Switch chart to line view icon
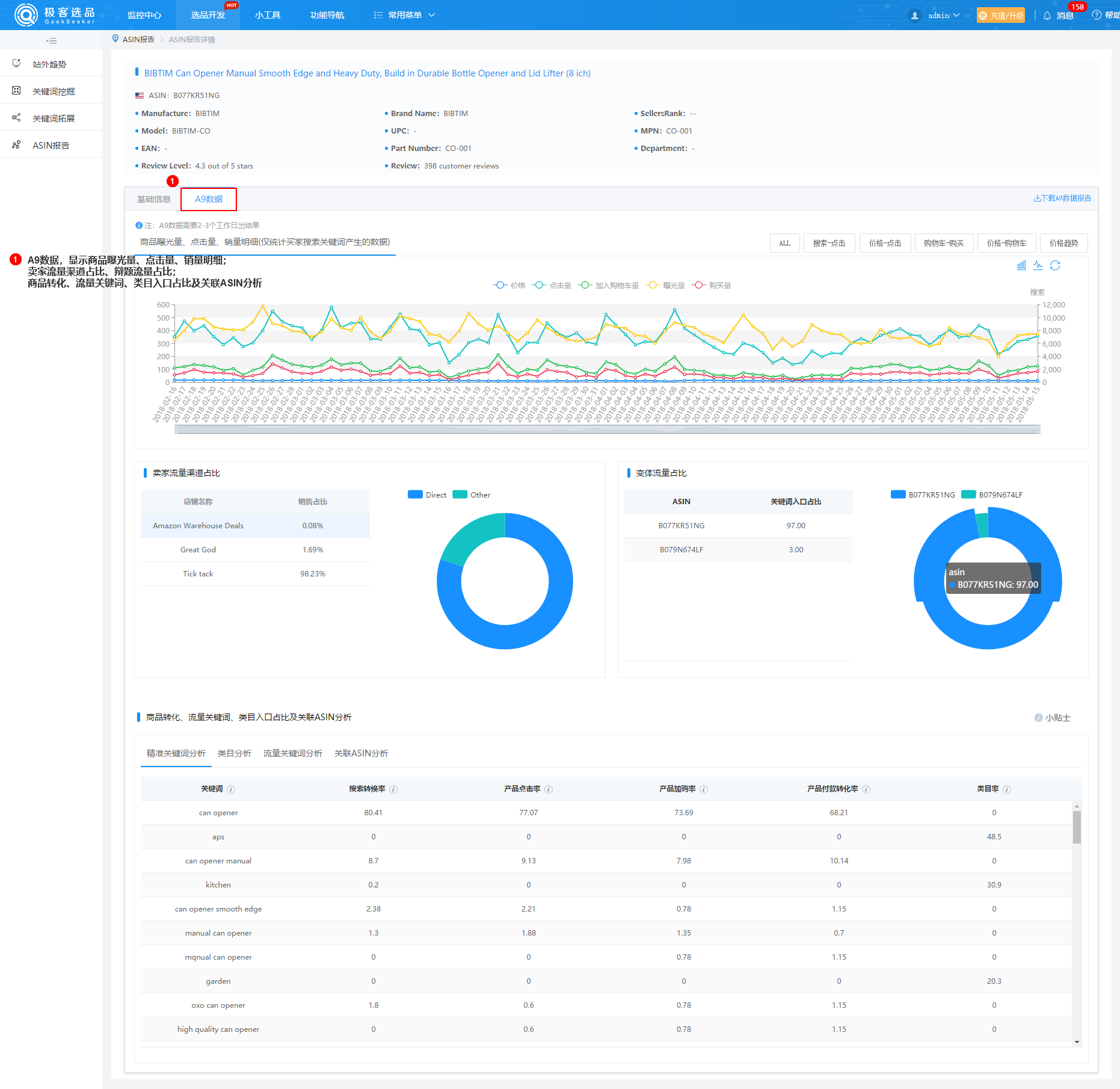The height and width of the screenshot is (1089, 1120). tap(1038, 265)
